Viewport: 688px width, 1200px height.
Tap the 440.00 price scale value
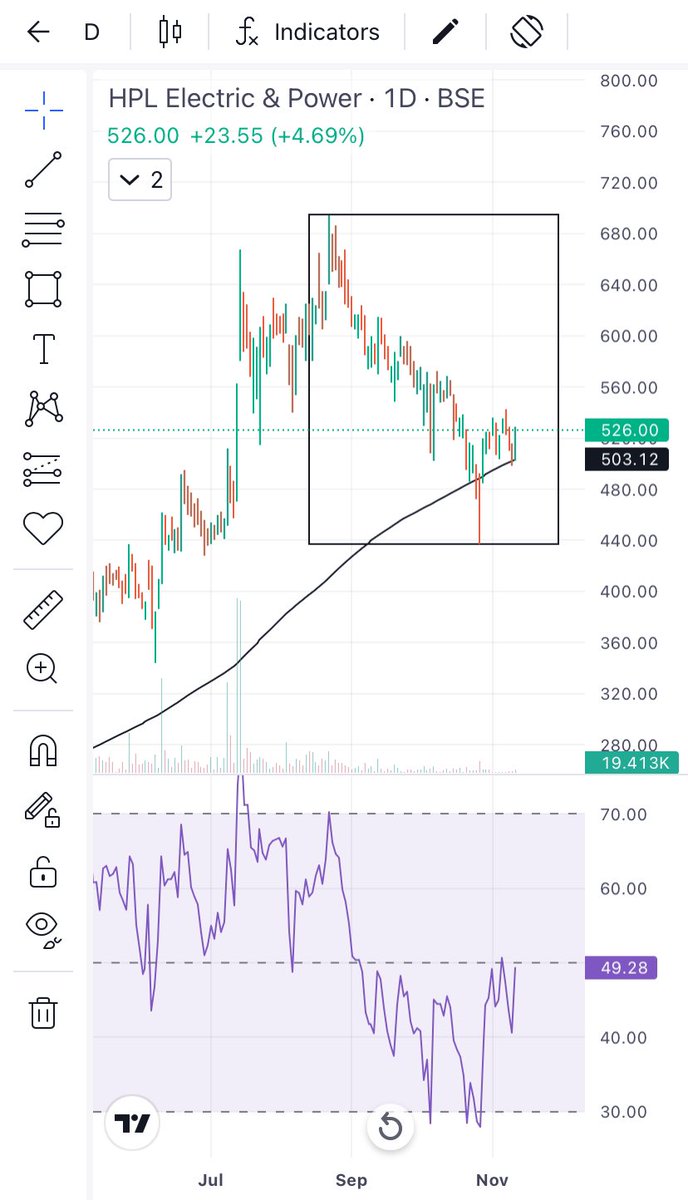click(629, 541)
